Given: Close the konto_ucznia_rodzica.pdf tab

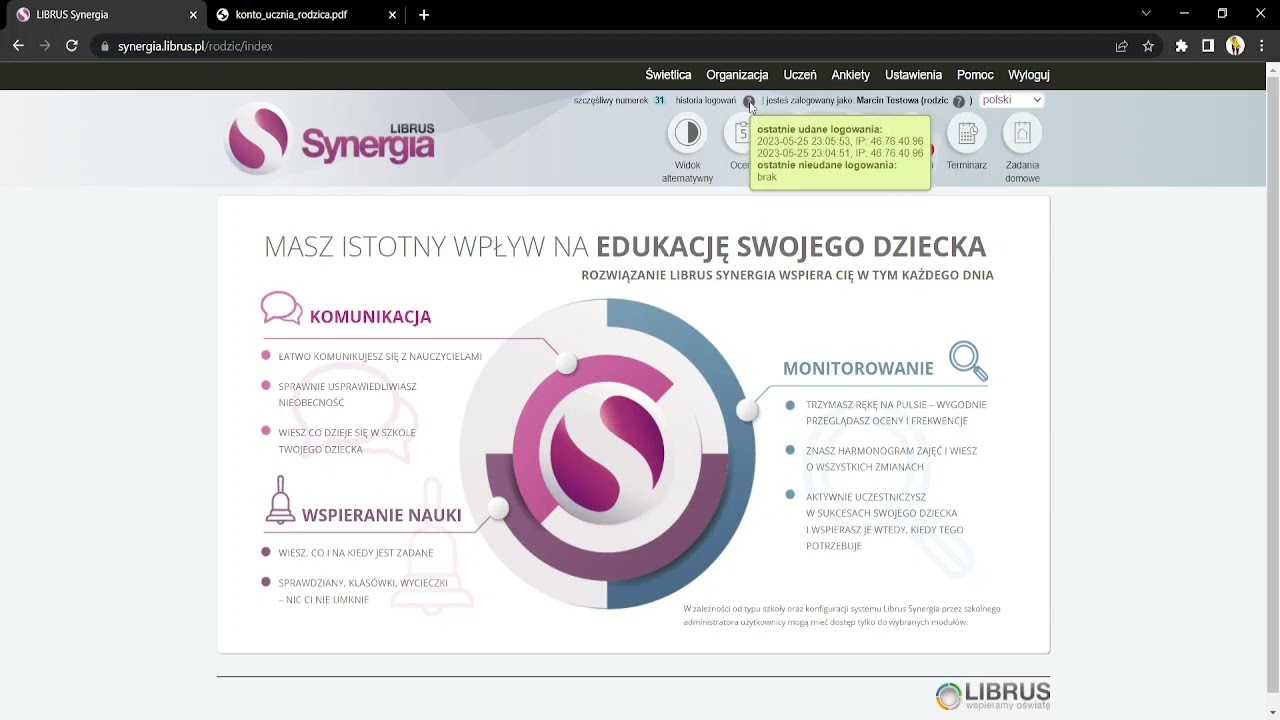Looking at the screenshot, I should [393, 15].
